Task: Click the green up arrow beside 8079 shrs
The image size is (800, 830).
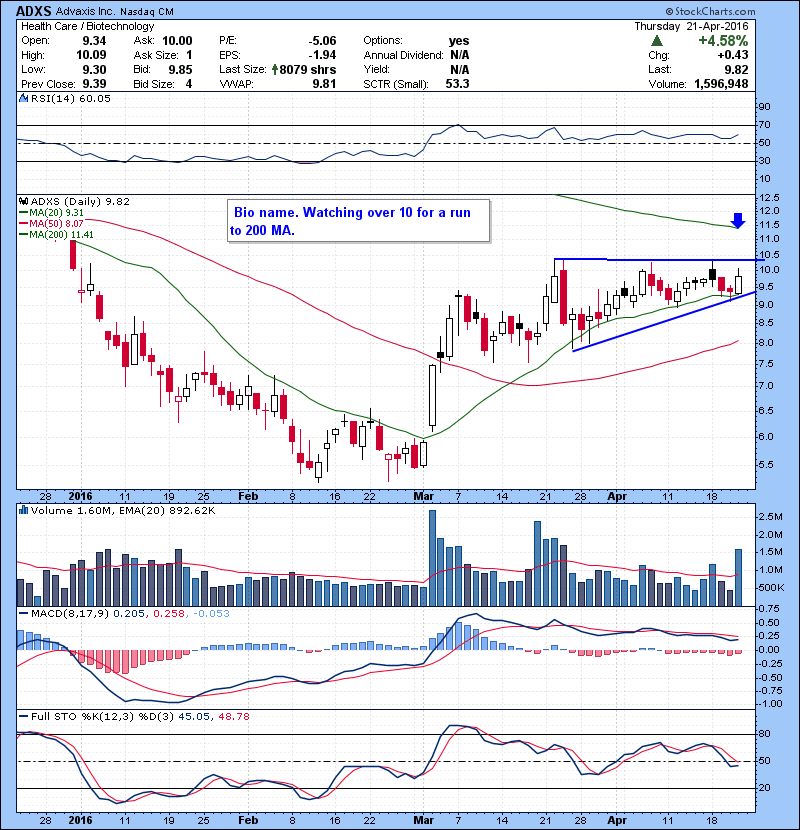Action: pyautogui.click(x=275, y=69)
